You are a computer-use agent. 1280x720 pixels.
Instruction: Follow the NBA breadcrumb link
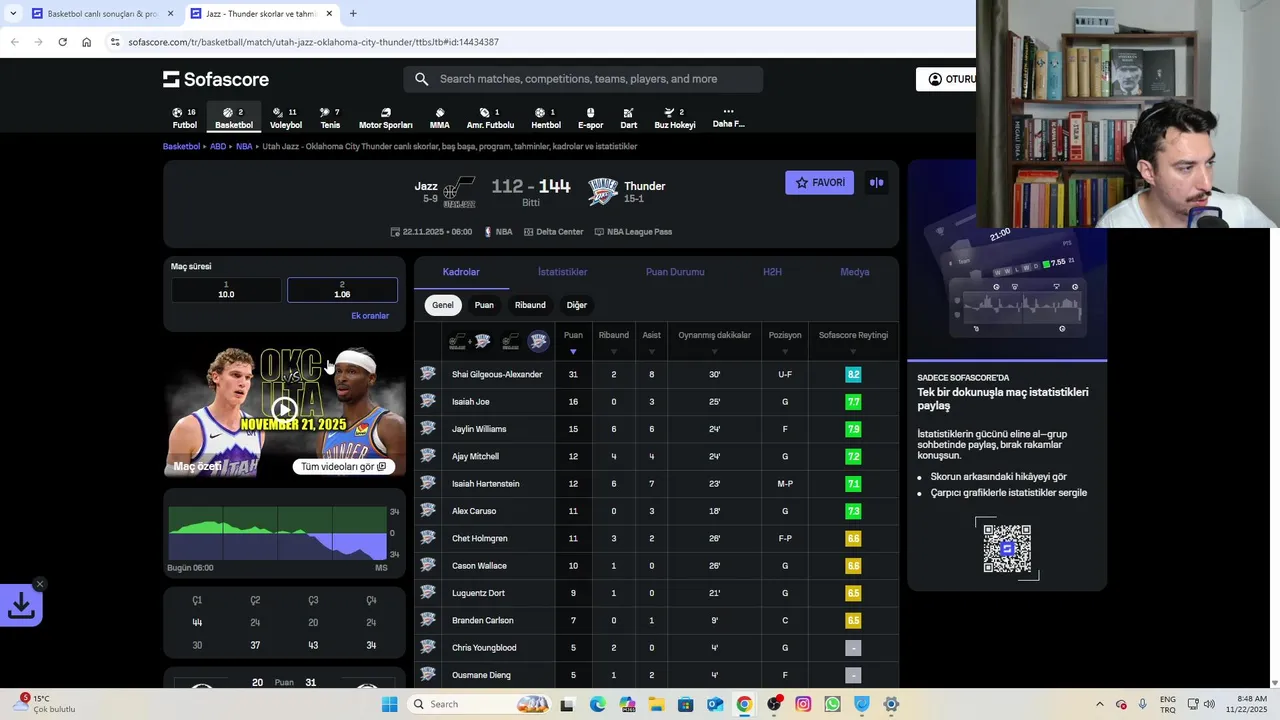coord(244,146)
